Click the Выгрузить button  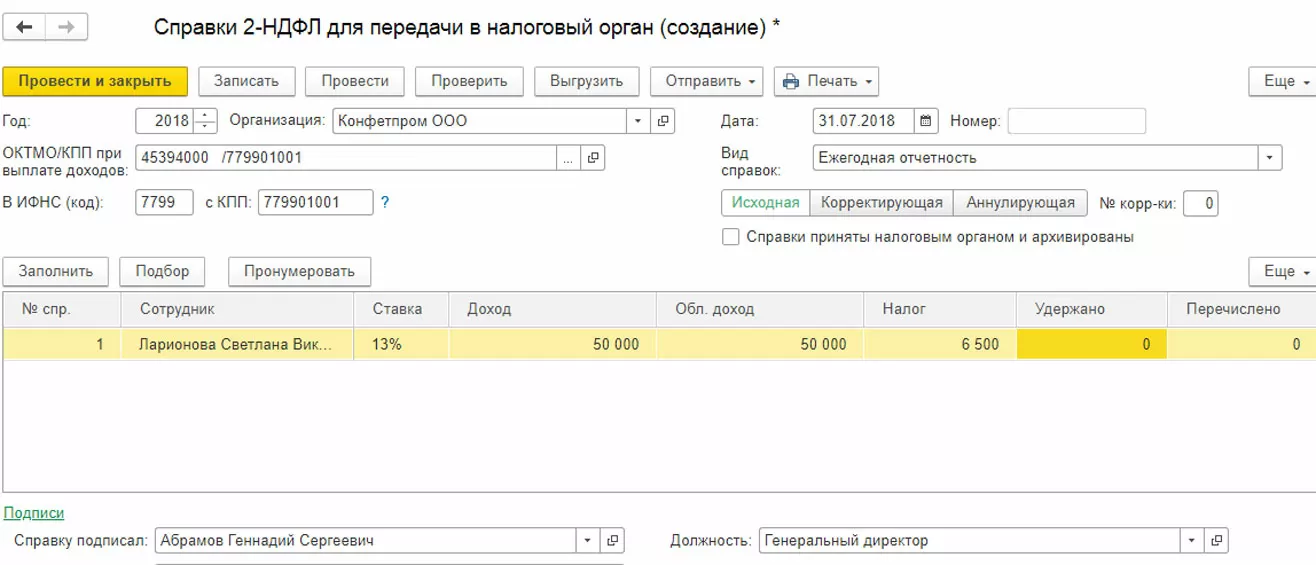(x=587, y=81)
